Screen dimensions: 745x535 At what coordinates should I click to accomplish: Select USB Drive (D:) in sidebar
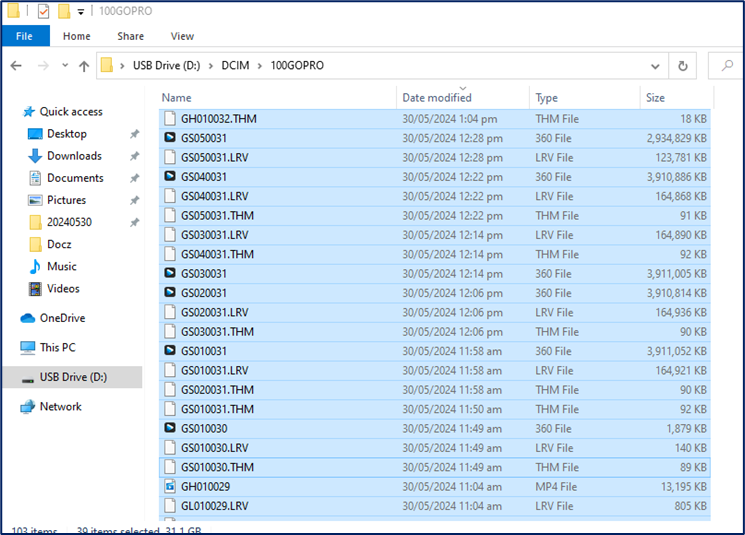pos(73,377)
